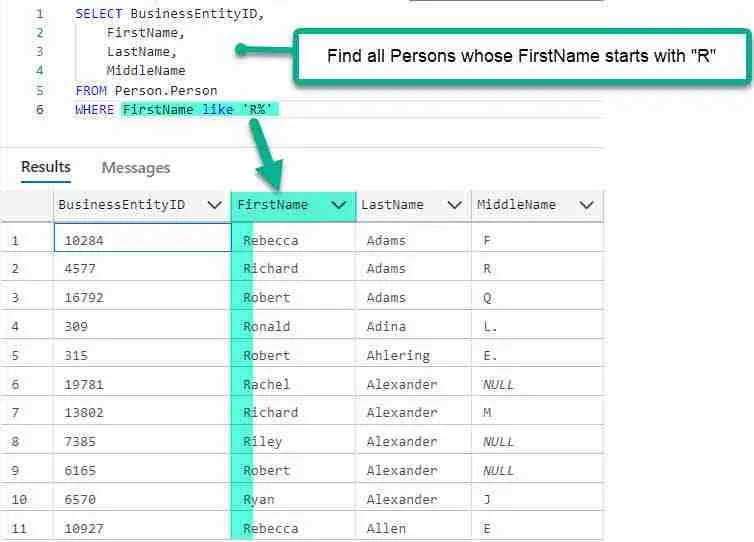Click MiddleName in query line 4
Viewport: 754px width, 542px height.
pos(146,71)
